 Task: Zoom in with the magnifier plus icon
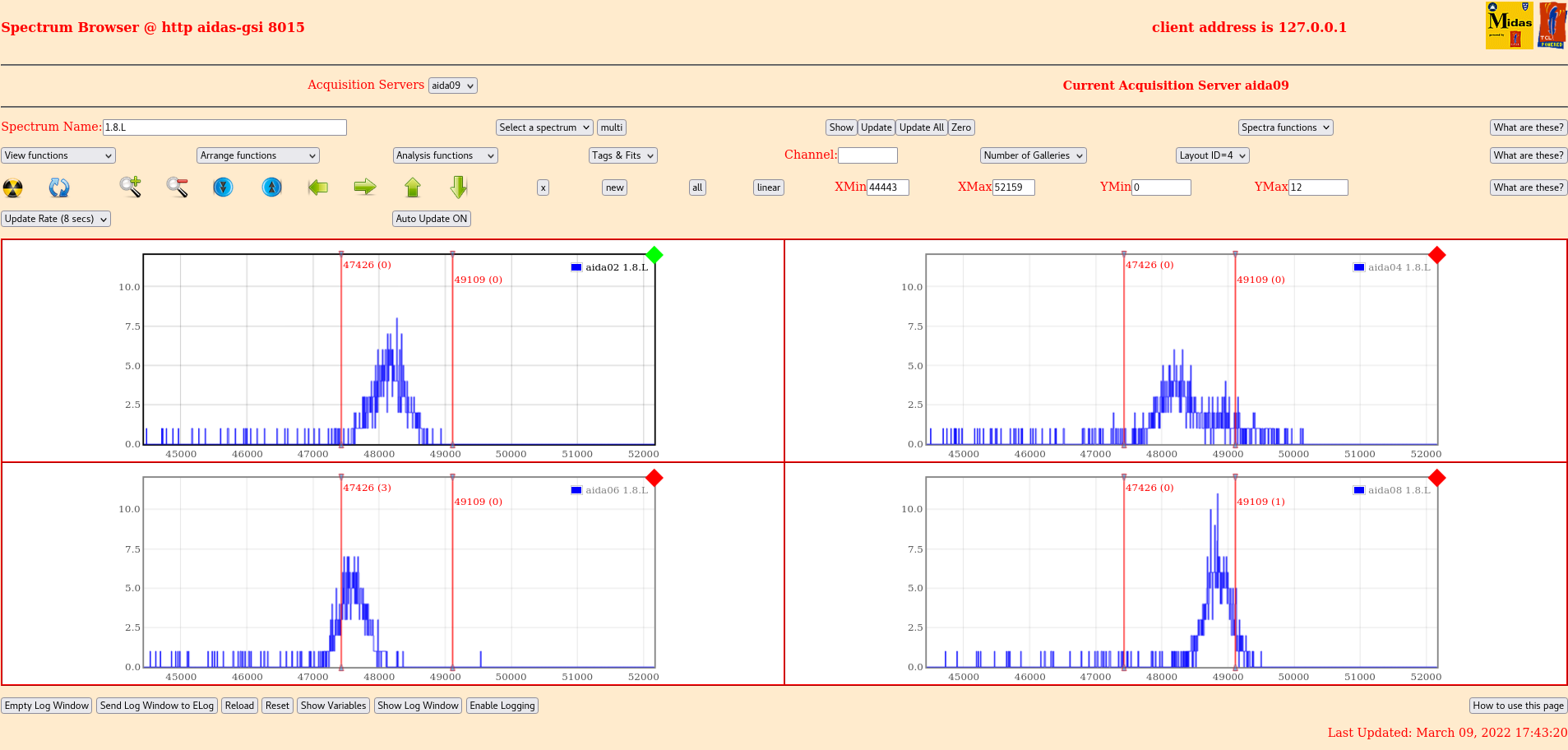(x=130, y=187)
